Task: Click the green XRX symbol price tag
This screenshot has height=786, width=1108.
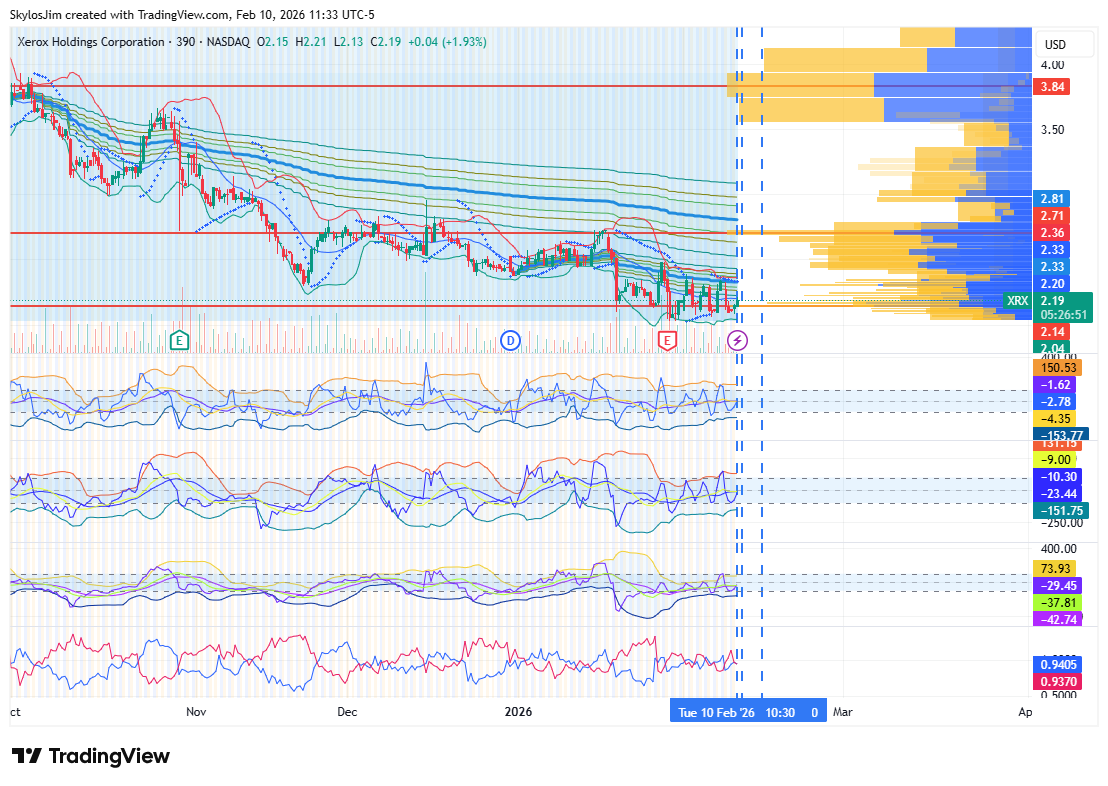Action: pyautogui.click(x=1017, y=301)
